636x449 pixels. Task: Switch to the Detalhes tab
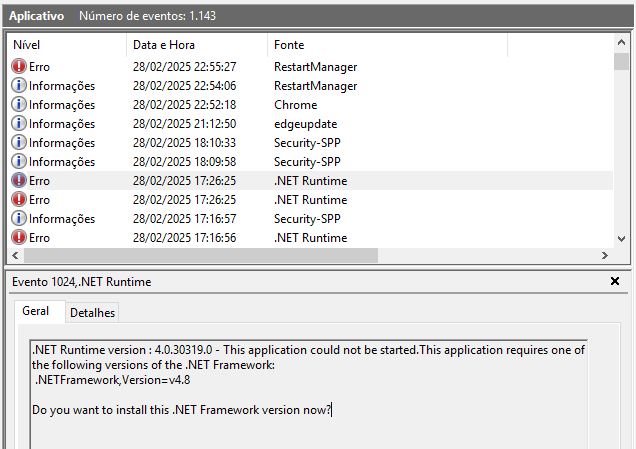point(92,313)
